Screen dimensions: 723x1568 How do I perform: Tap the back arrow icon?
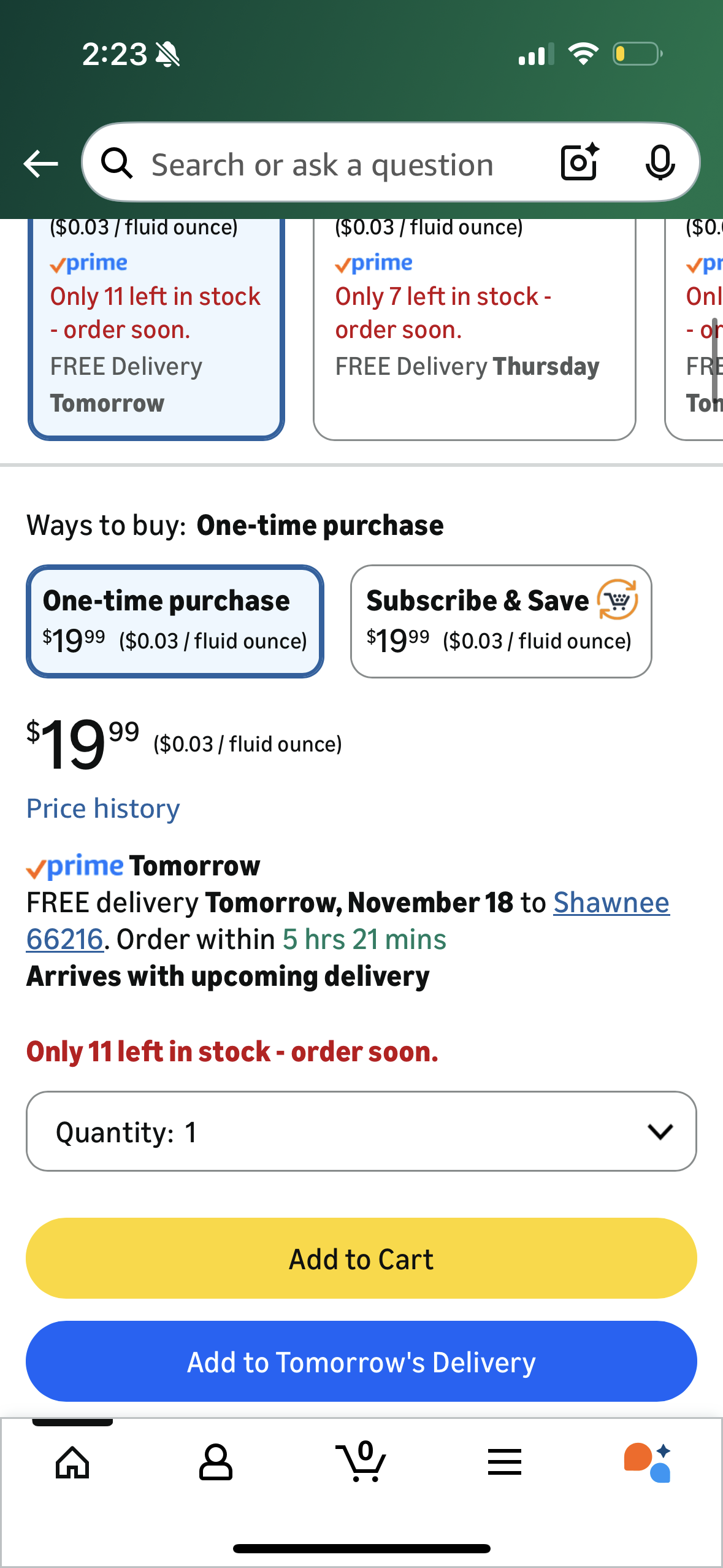(x=40, y=164)
